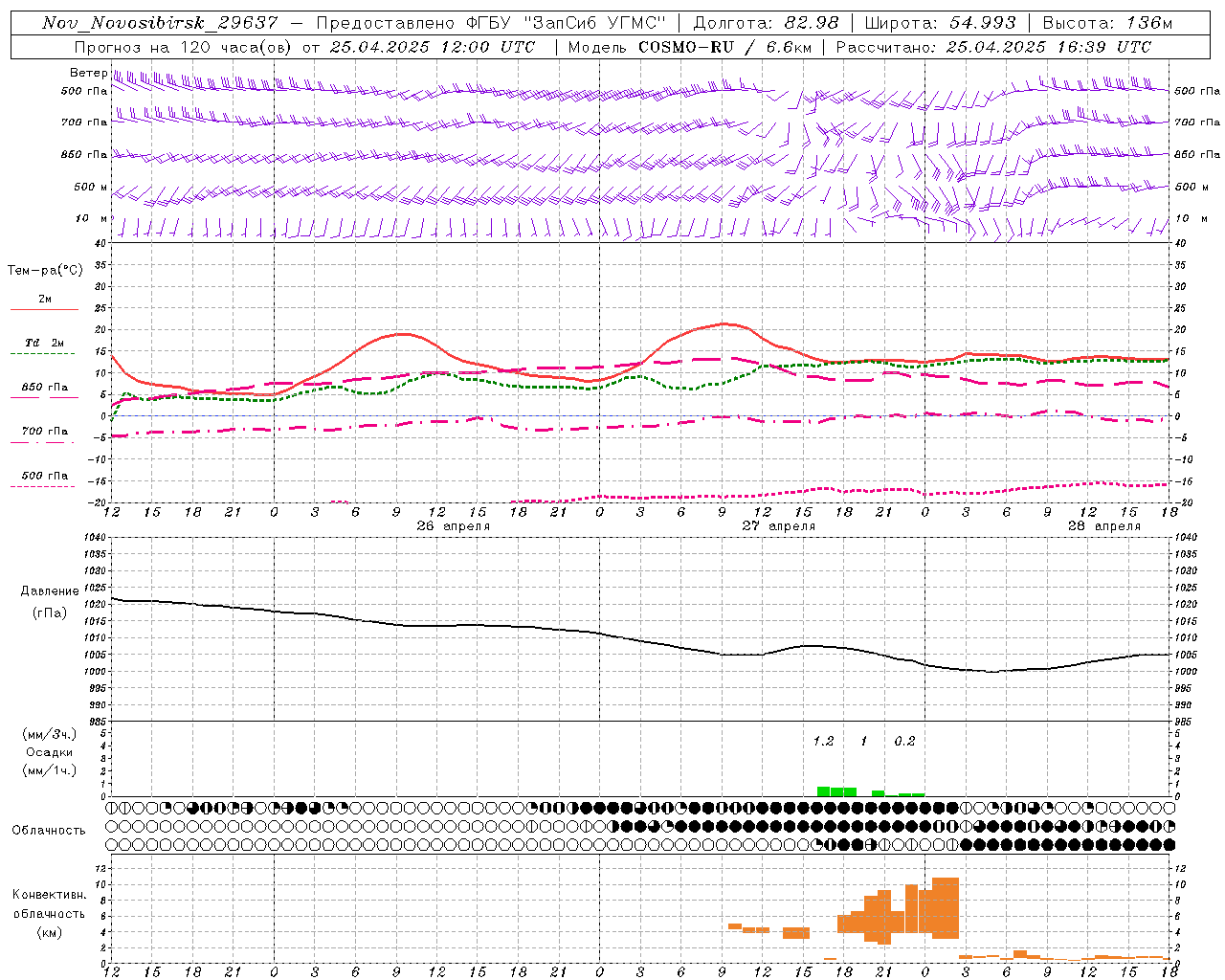The width and height of the screenshot is (1225, 980).
Task: Click the 500 гПа dotted temperature legend entry
Action: [44, 479]
